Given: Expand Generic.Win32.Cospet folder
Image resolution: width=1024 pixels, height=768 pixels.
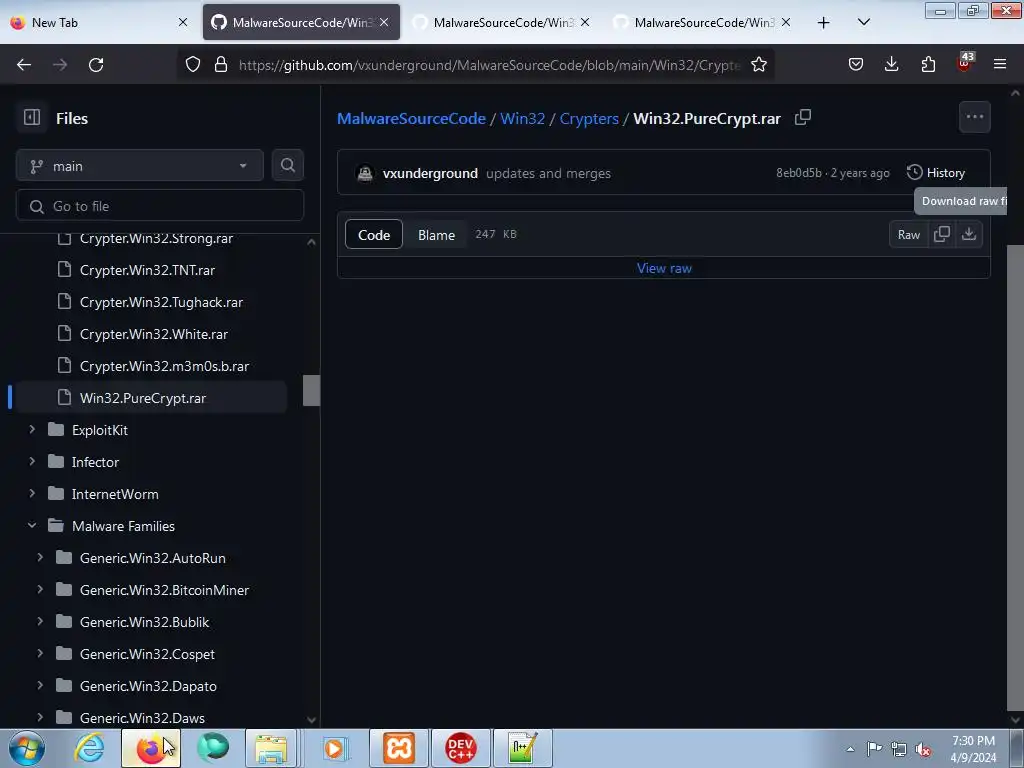Looking at the screenshot, I should click(x=40, y=654).
